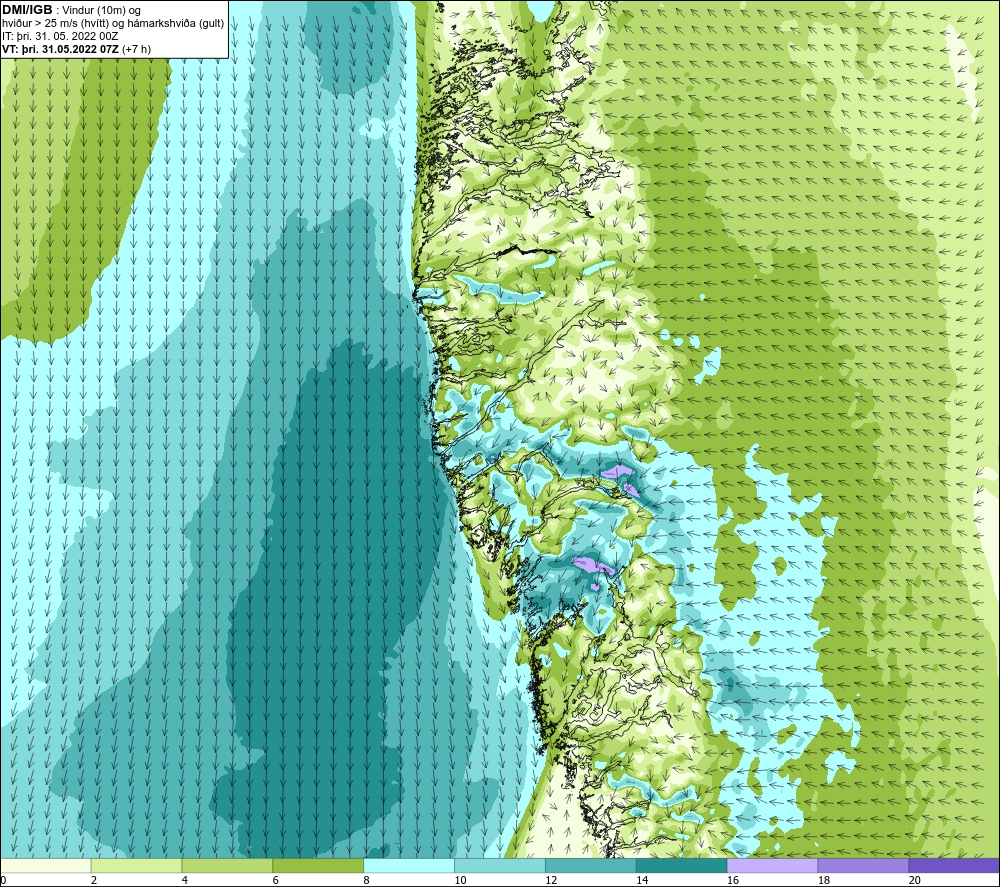Click the 12–14 m/s teal legend swatch
1000x887 pixels.
[591, 865]
